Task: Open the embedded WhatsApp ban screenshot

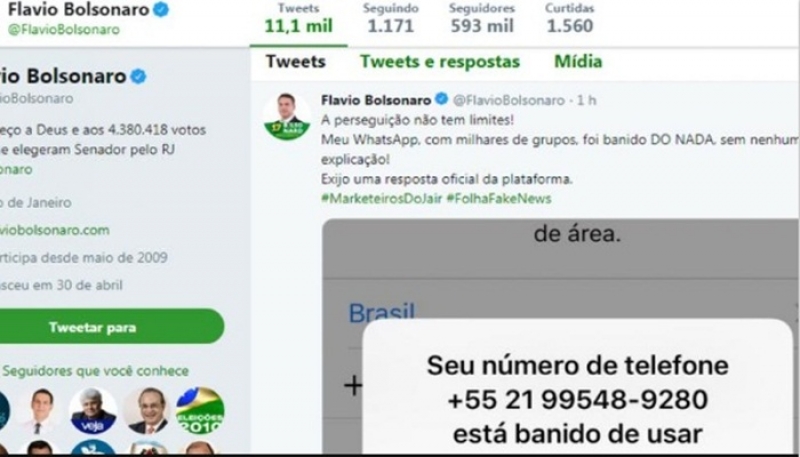Action: [x=560, y=336]
